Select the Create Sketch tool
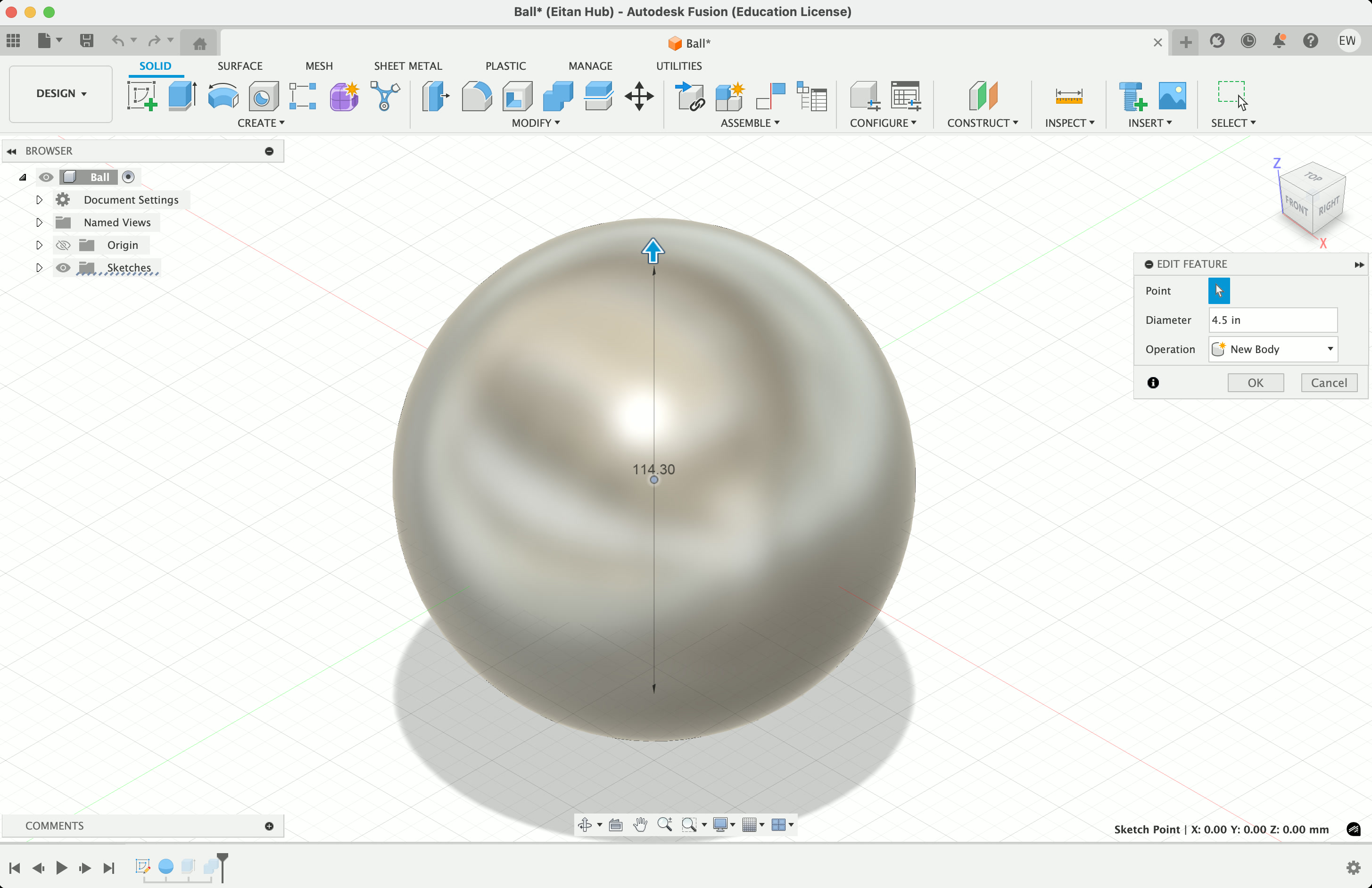The image size is (1372, 888). (142, 96)
